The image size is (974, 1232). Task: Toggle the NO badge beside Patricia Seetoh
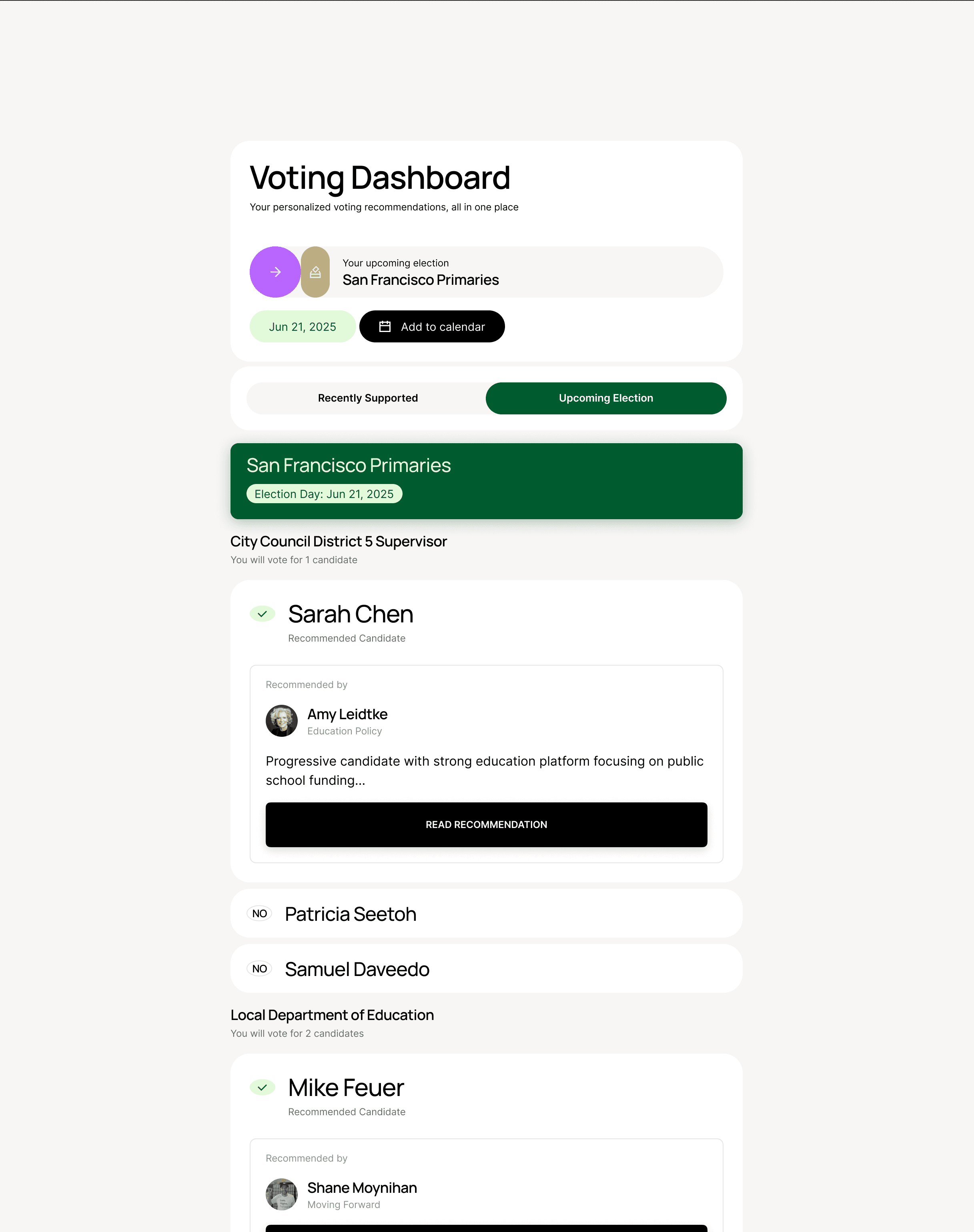click(x=259, y=914)
